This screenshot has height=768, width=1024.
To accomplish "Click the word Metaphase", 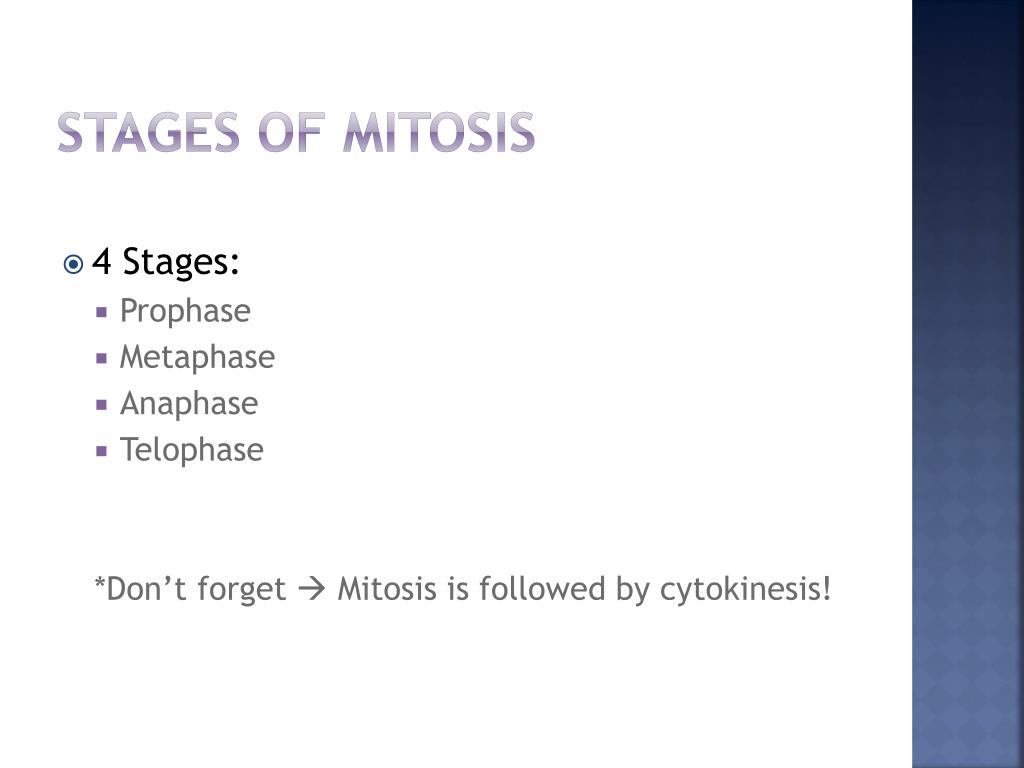I will click(197, 358).
